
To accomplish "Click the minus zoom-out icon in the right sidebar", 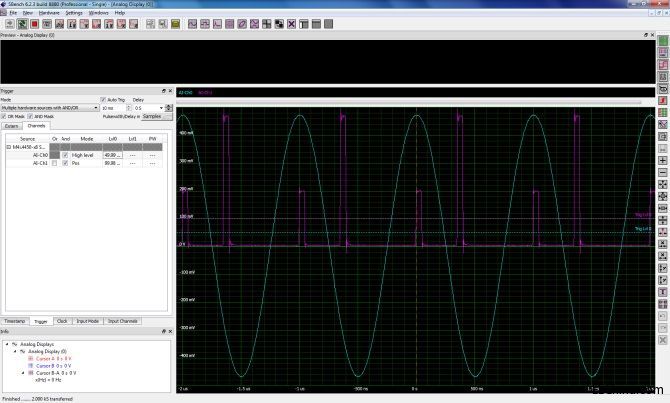I will coord(663,172).
